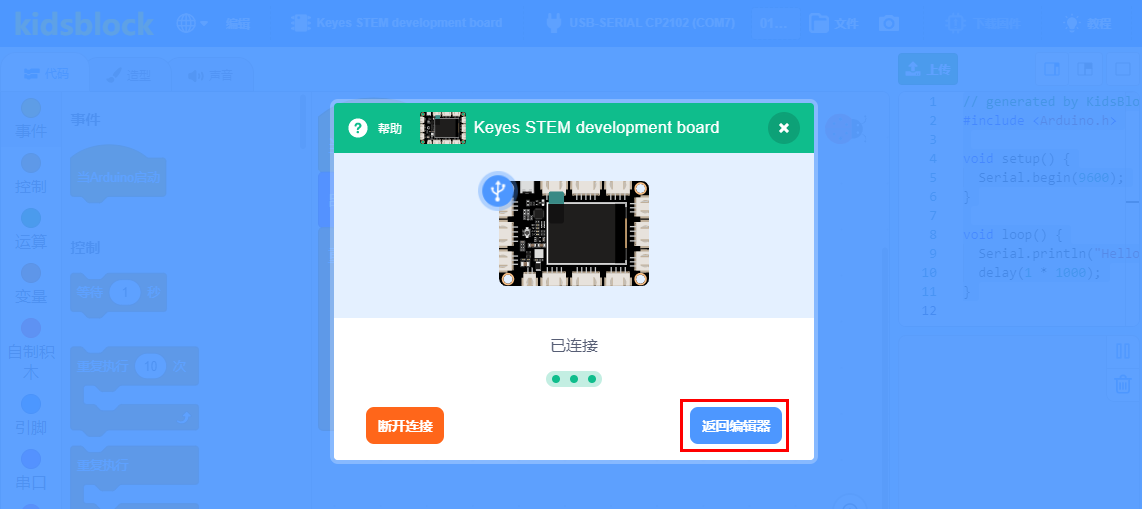Viewport: 1142px width, 509px height.
Task: Click code line void loop() {
Action: (1012, 235)
